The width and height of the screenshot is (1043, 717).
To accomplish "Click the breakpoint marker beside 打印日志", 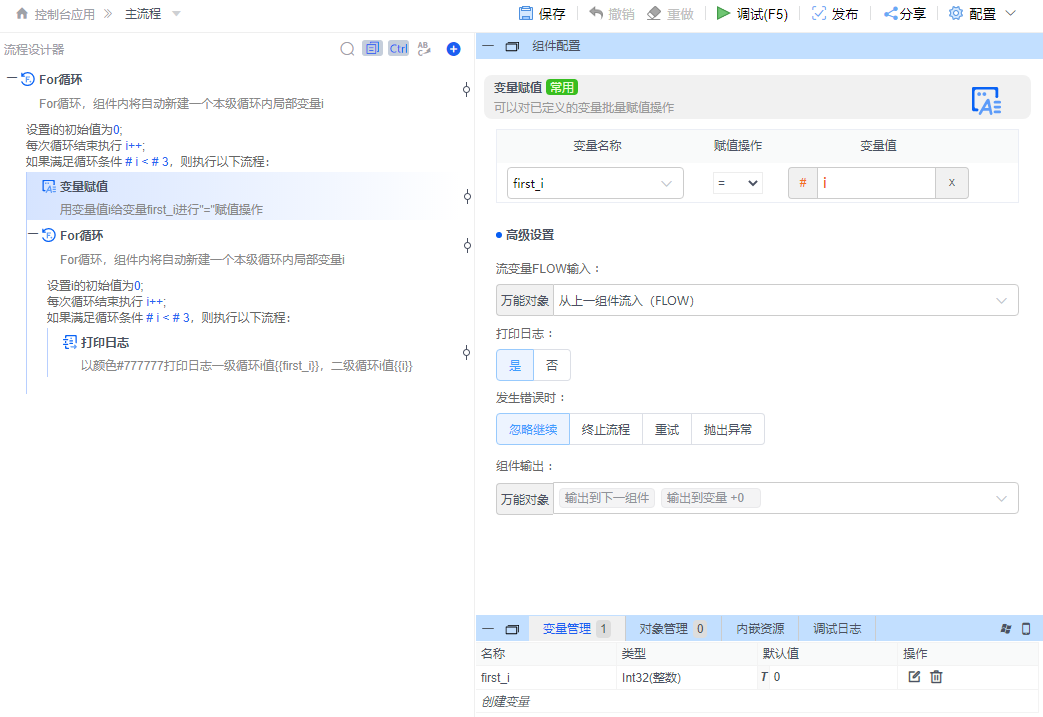I will point(466,353).
